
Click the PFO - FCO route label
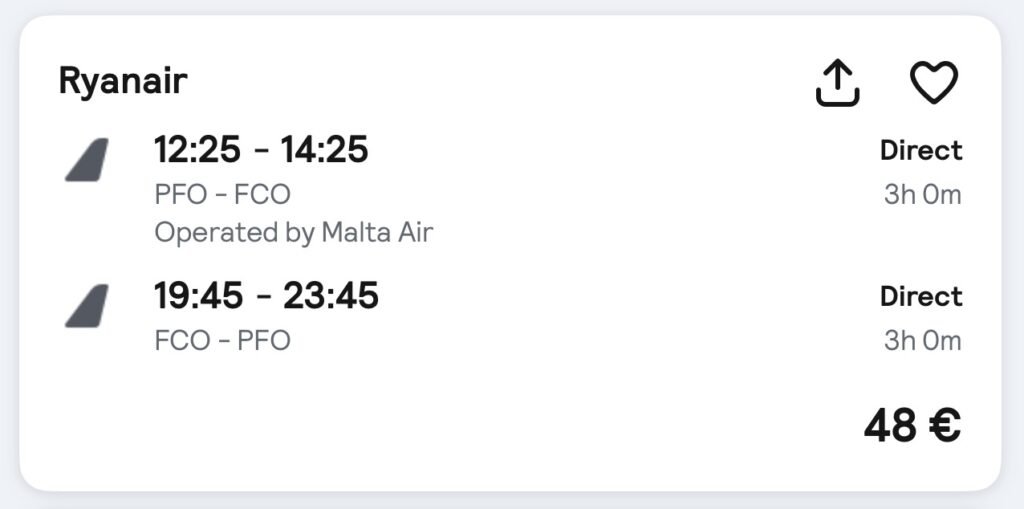(222, 194)
